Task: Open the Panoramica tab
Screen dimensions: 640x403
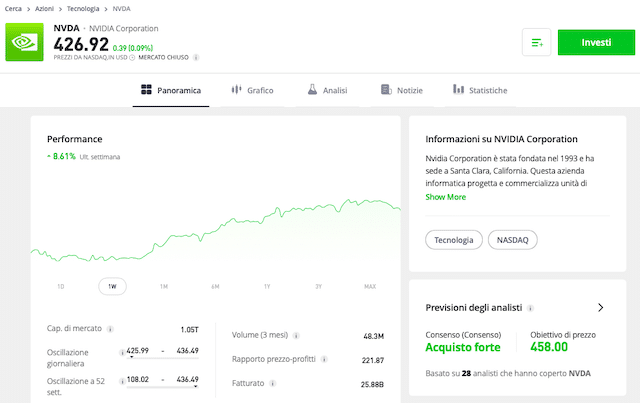Action: [171, 90]
